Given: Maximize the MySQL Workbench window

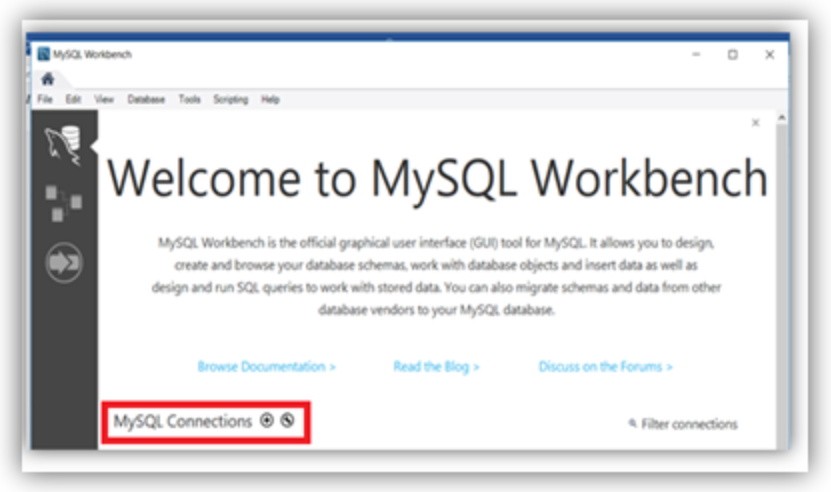Looking at the screenshot, I should click(x=732, y=55).
